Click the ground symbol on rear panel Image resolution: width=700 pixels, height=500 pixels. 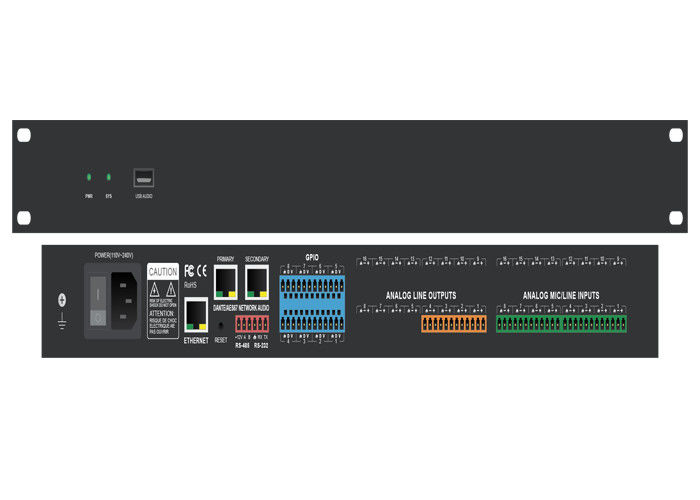point(63,303)
